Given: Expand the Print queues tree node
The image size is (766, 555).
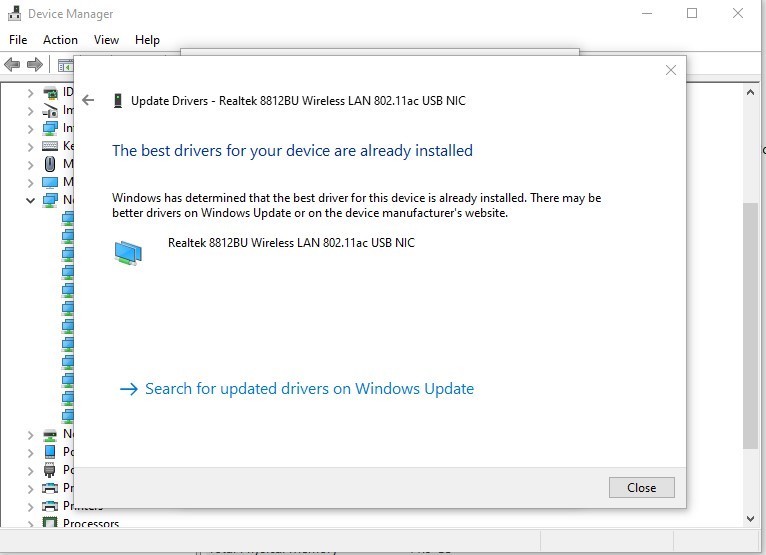Looking at the screenshot, I should point(30,488).
